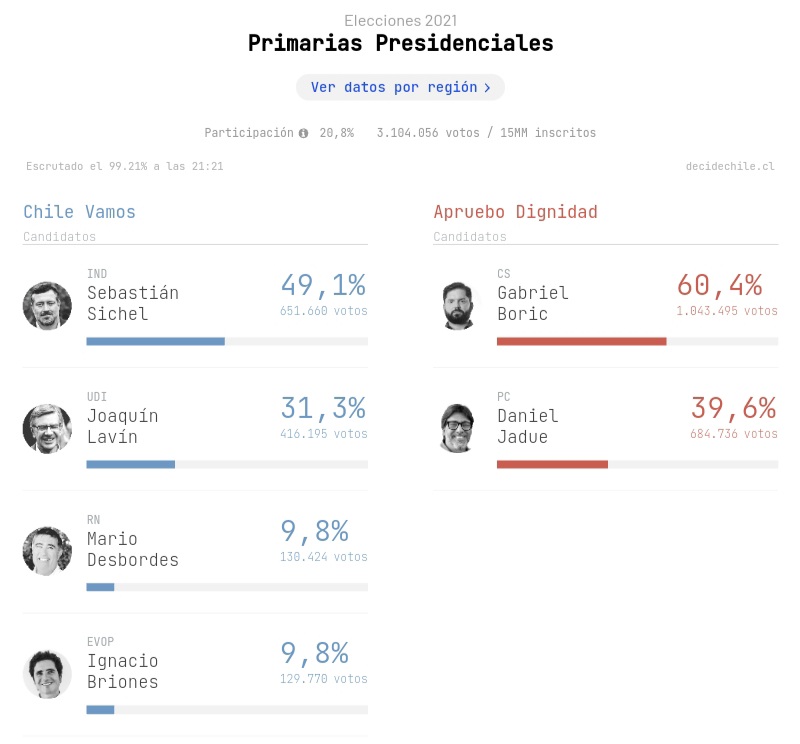
Task: Click Sichel's blue vote progress bar
Action: (155, 341)
